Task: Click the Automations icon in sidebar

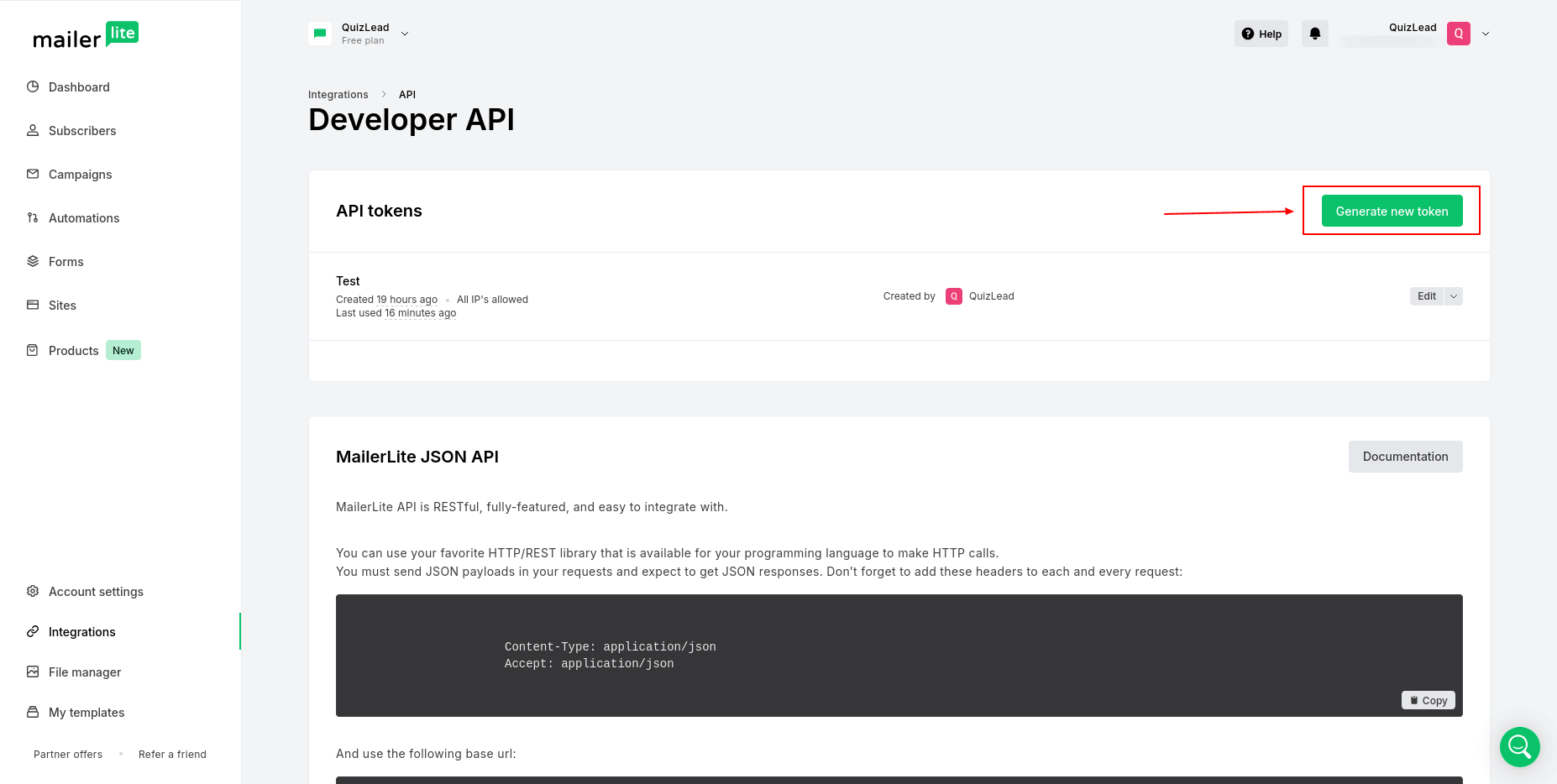Action: click(33, 217)
